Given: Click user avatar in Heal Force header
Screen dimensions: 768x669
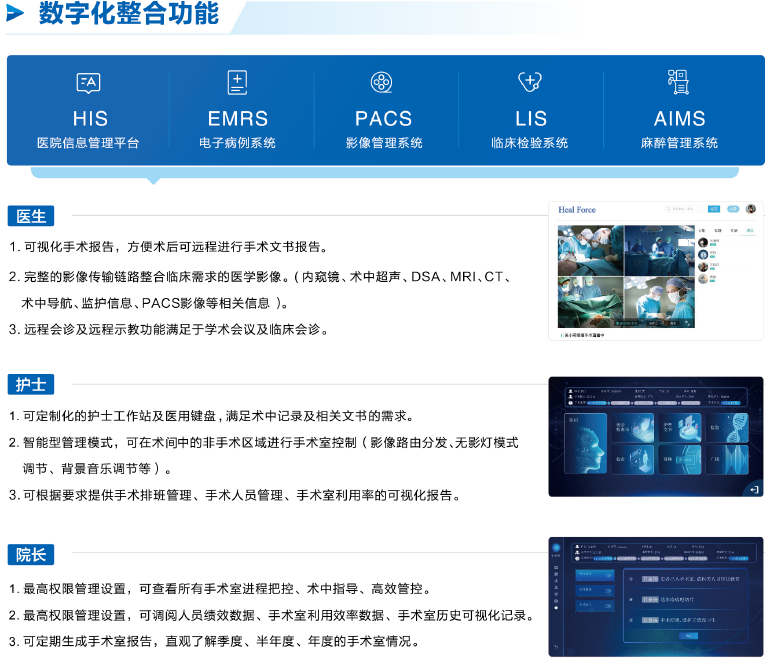Looking at the screenshot, I should coord(751,209).
